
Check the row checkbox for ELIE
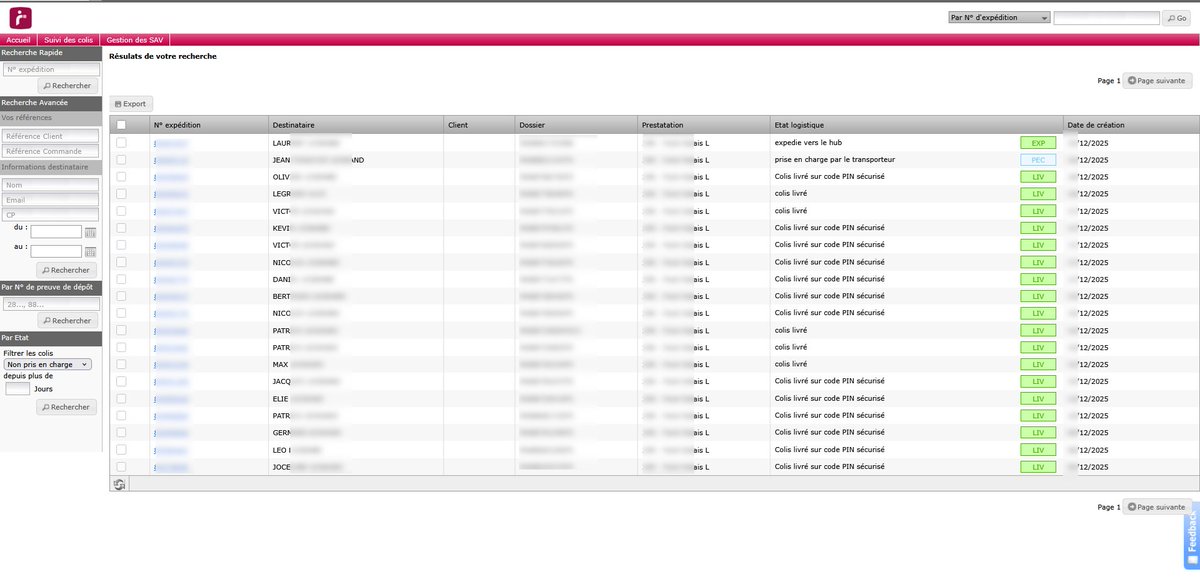point(121,398)
